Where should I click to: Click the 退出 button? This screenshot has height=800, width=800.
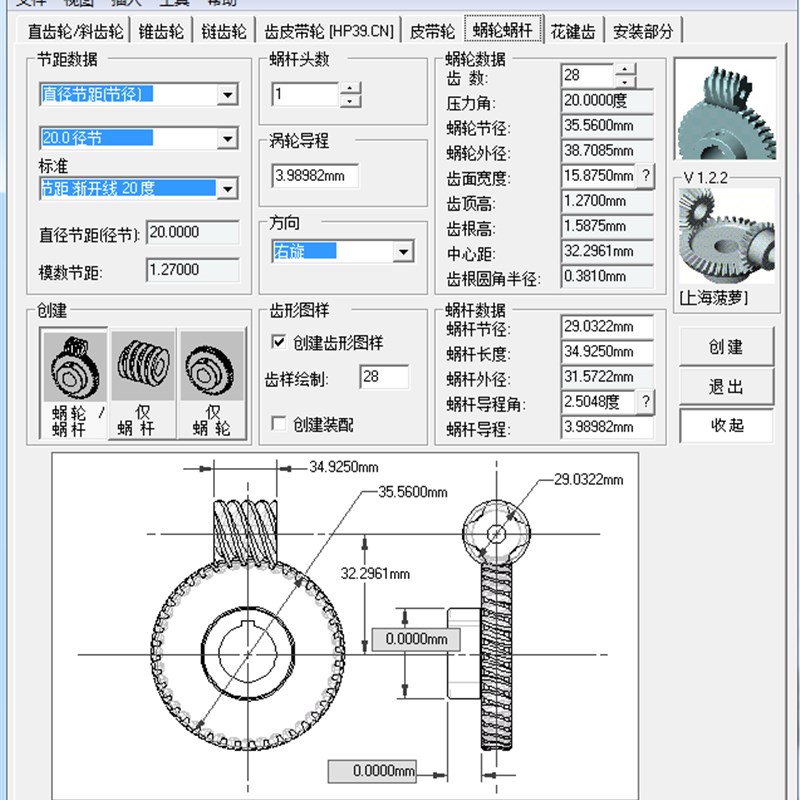(x=725, y=387)
